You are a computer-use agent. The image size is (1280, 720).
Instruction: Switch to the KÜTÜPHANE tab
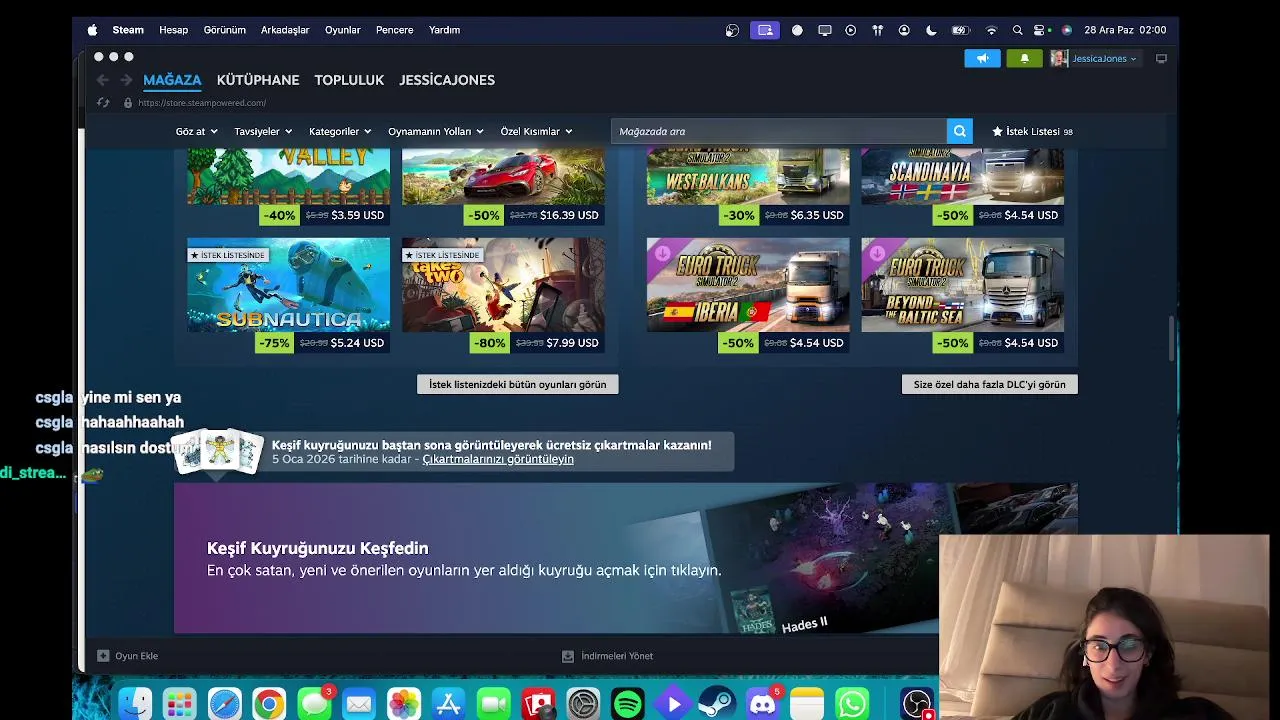[258, 80]
